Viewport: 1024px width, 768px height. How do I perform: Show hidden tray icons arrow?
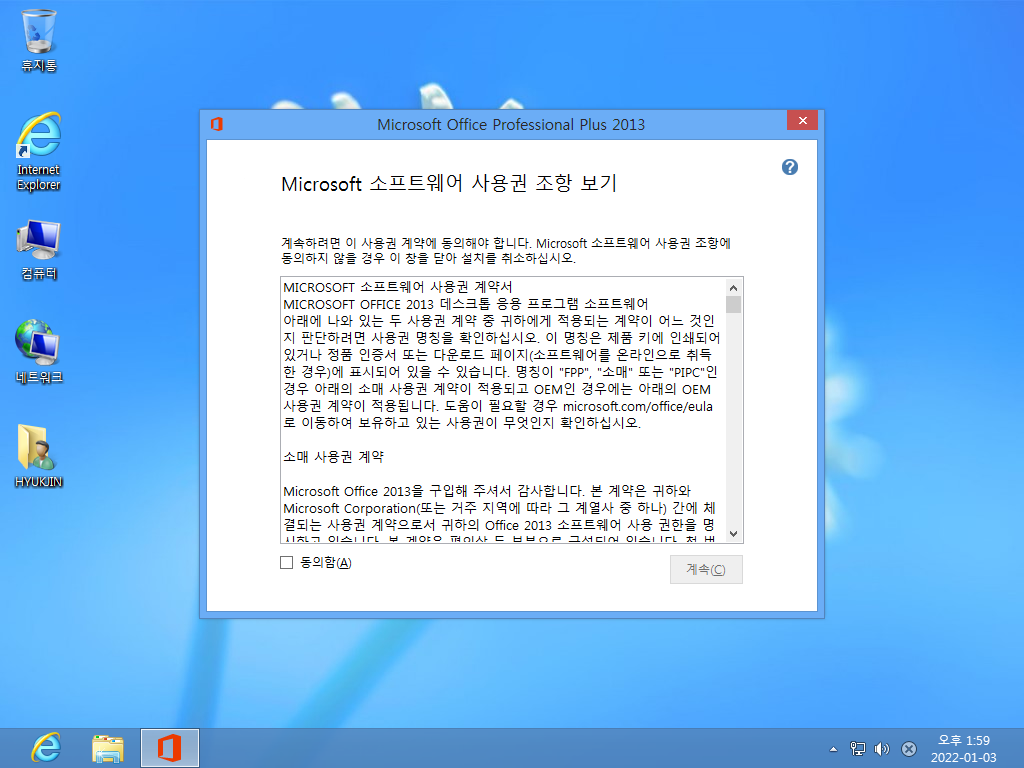[833, 749]
